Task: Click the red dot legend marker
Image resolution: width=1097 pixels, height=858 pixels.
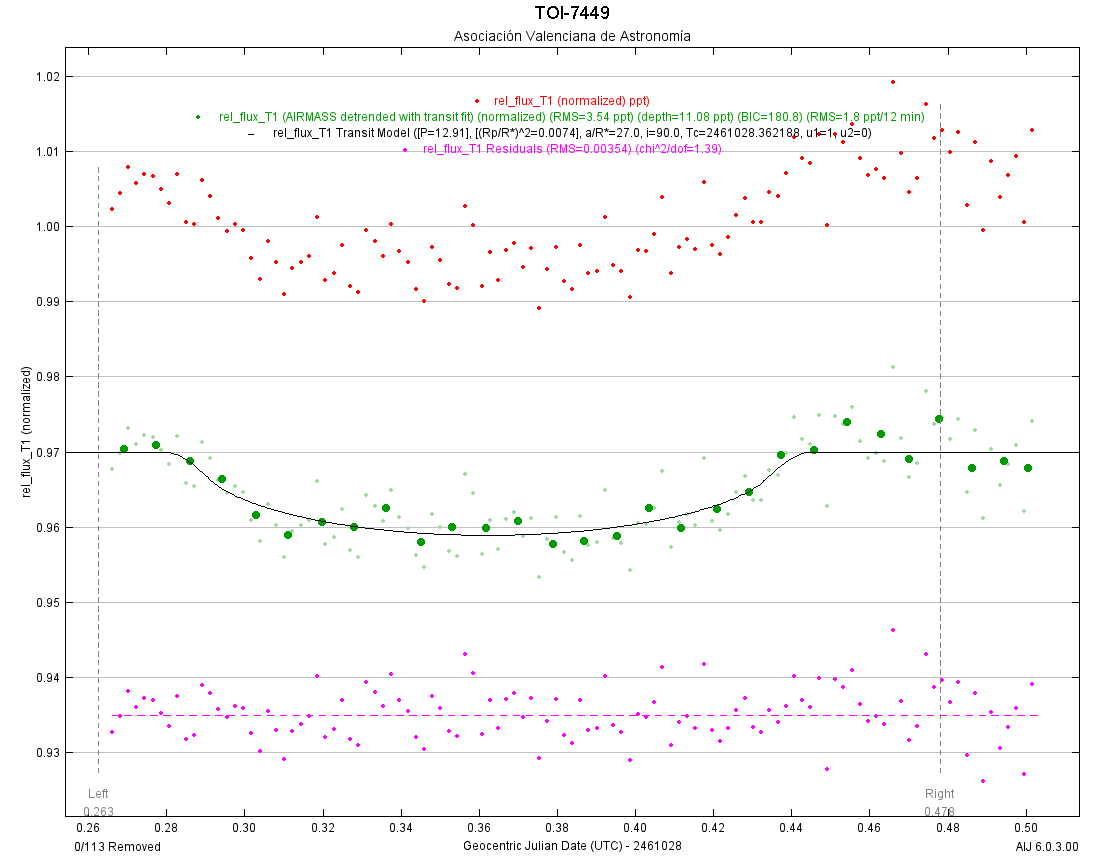Action: [x=477, y=101]
